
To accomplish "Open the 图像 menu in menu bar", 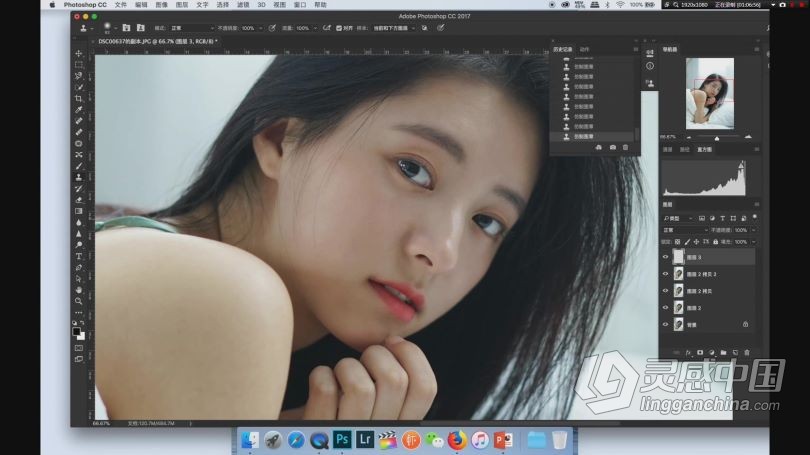I will [161, 5].
